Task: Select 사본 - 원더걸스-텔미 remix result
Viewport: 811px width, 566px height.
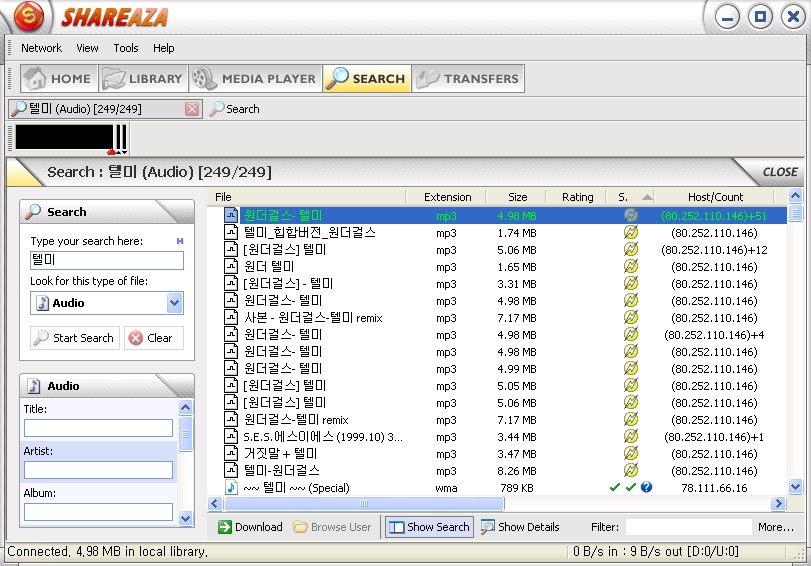Action: pos(497,318)
